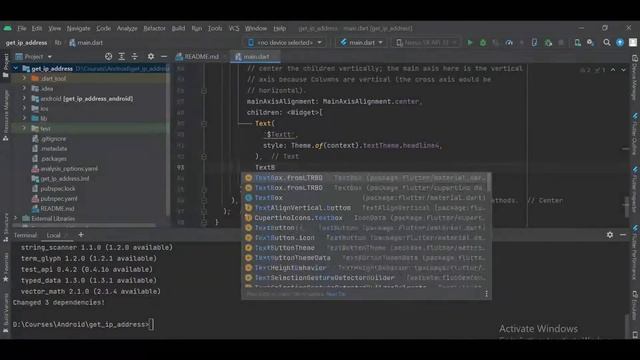The width and height of the screenshot is (640, 360).
Task: Click completion popup vertical scrollbar
Action: tap(489, 182)
